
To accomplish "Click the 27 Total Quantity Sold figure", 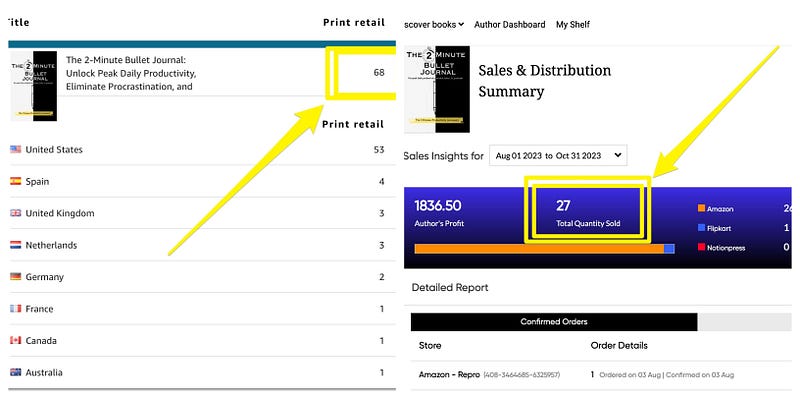I will pos(563,206).
